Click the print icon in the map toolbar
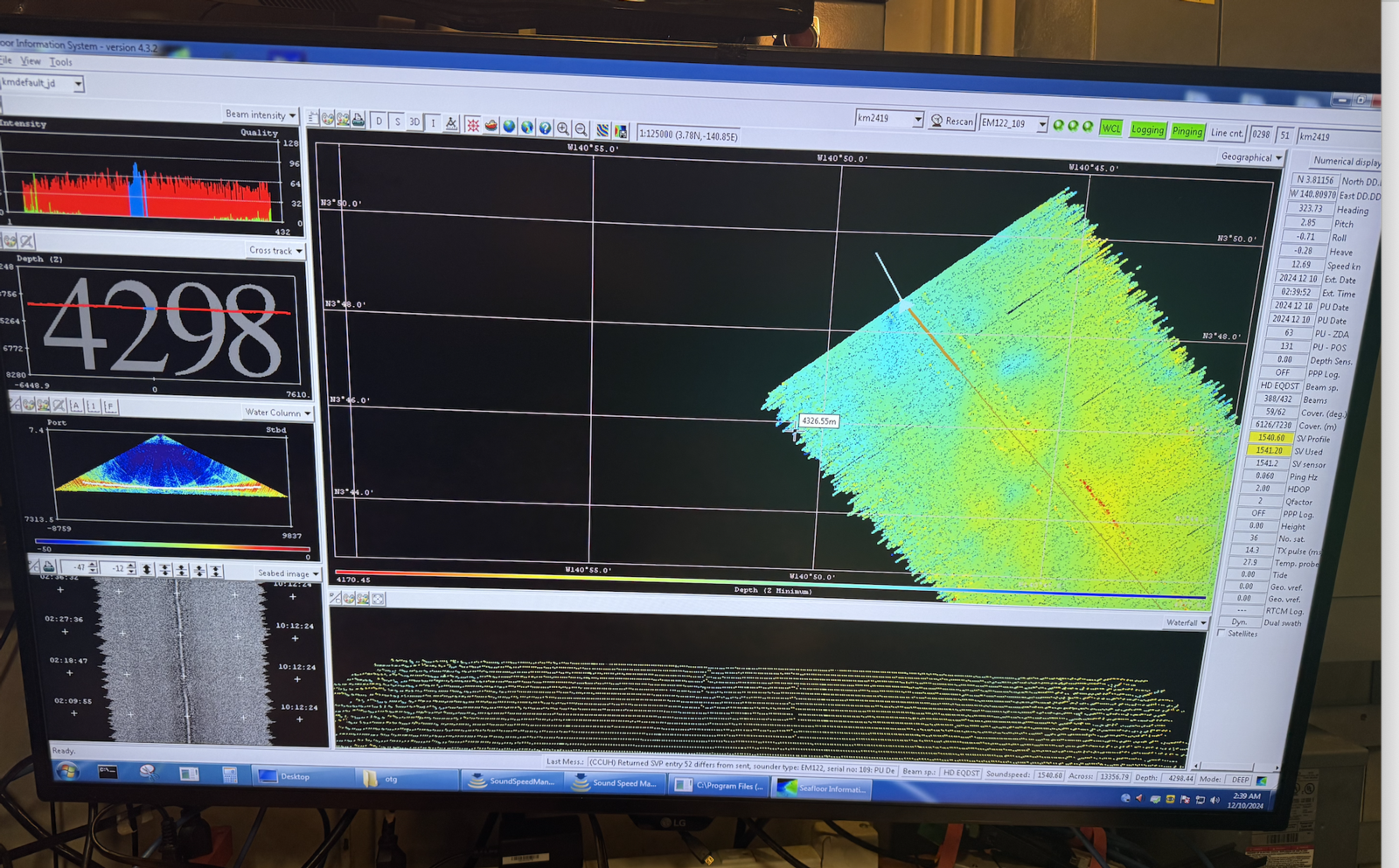This screenshot has height=868, width=1399. tap(358, 120)
